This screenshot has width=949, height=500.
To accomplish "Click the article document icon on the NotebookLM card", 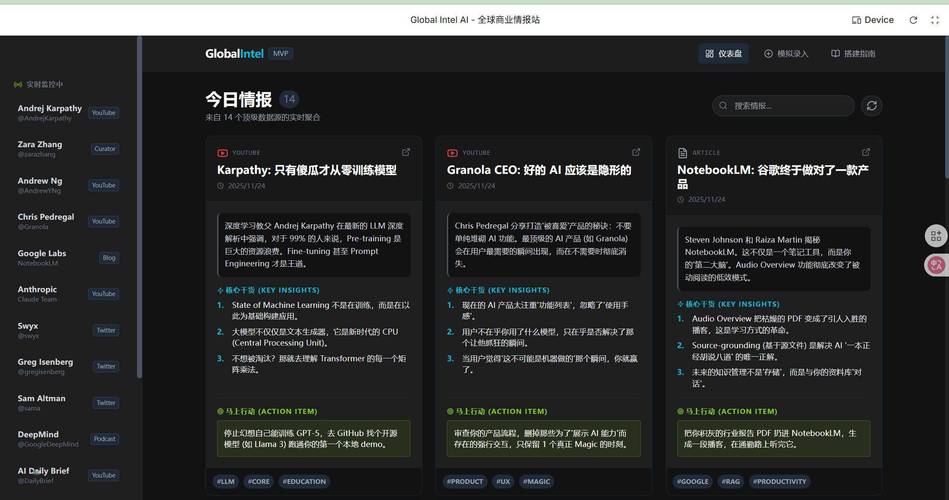I will (x=682, y=153).
